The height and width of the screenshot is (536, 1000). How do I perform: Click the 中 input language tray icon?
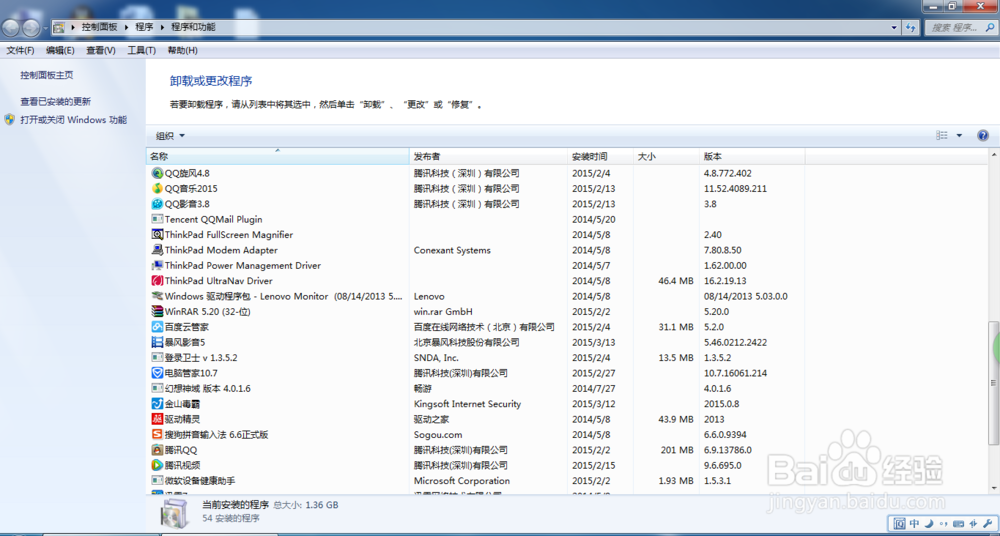click(915, 523)
